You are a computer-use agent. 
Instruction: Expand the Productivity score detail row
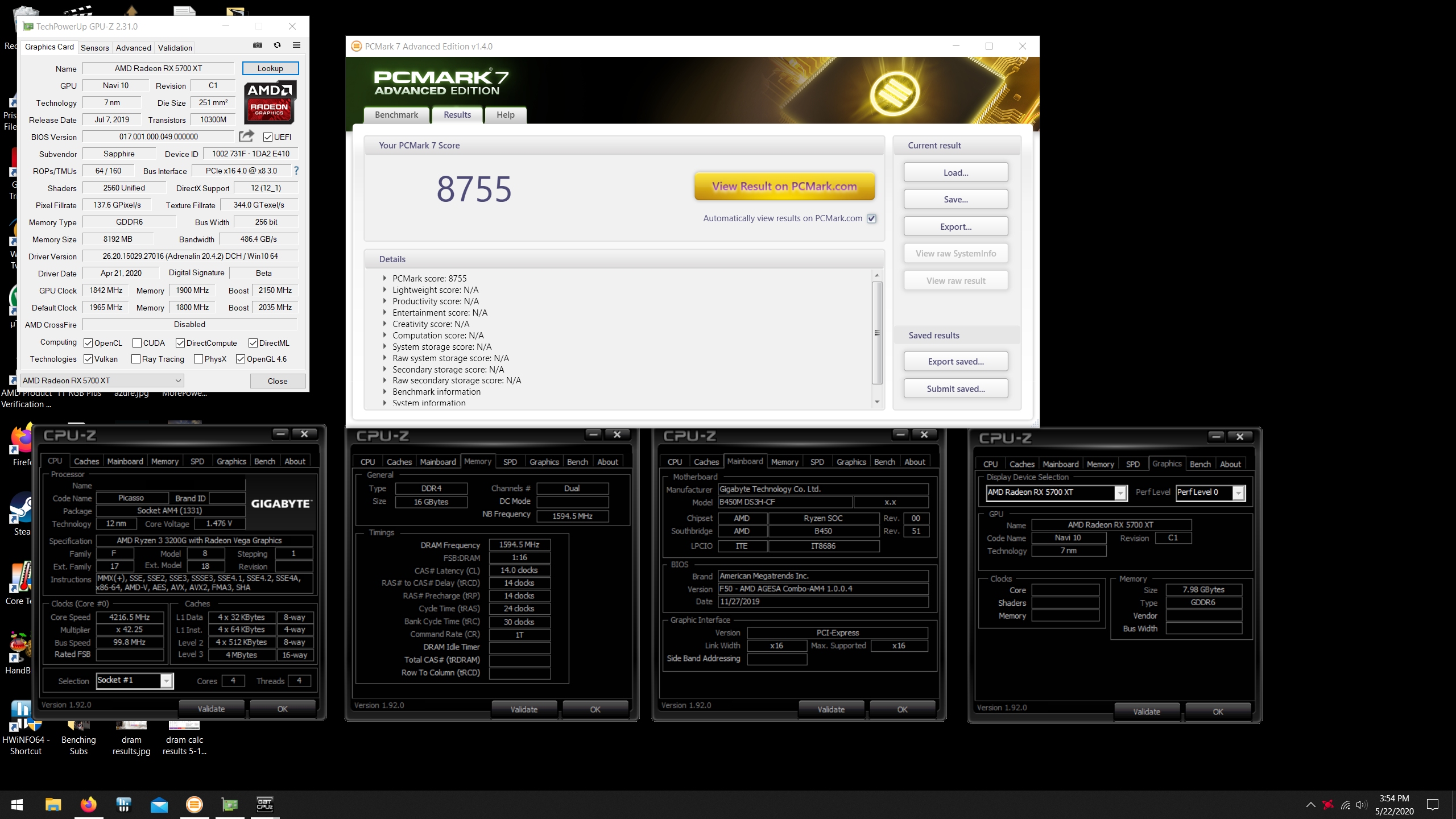click(x=385, y=301)
